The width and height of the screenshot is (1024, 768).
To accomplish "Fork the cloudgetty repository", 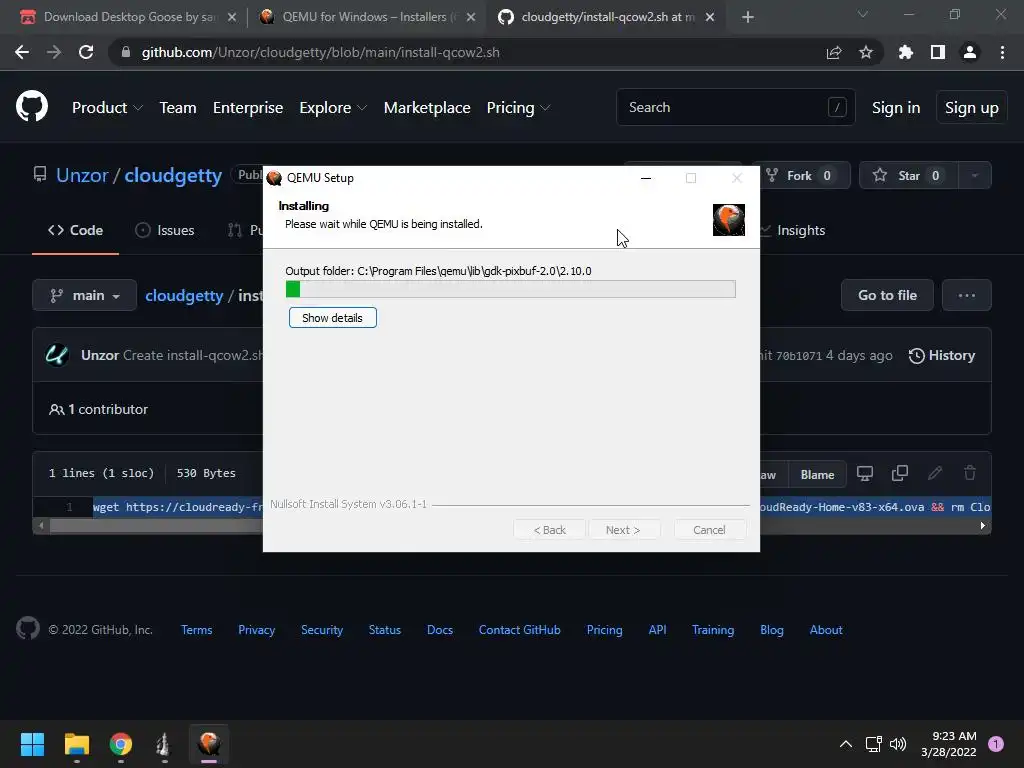I will (x=801, y=175).
